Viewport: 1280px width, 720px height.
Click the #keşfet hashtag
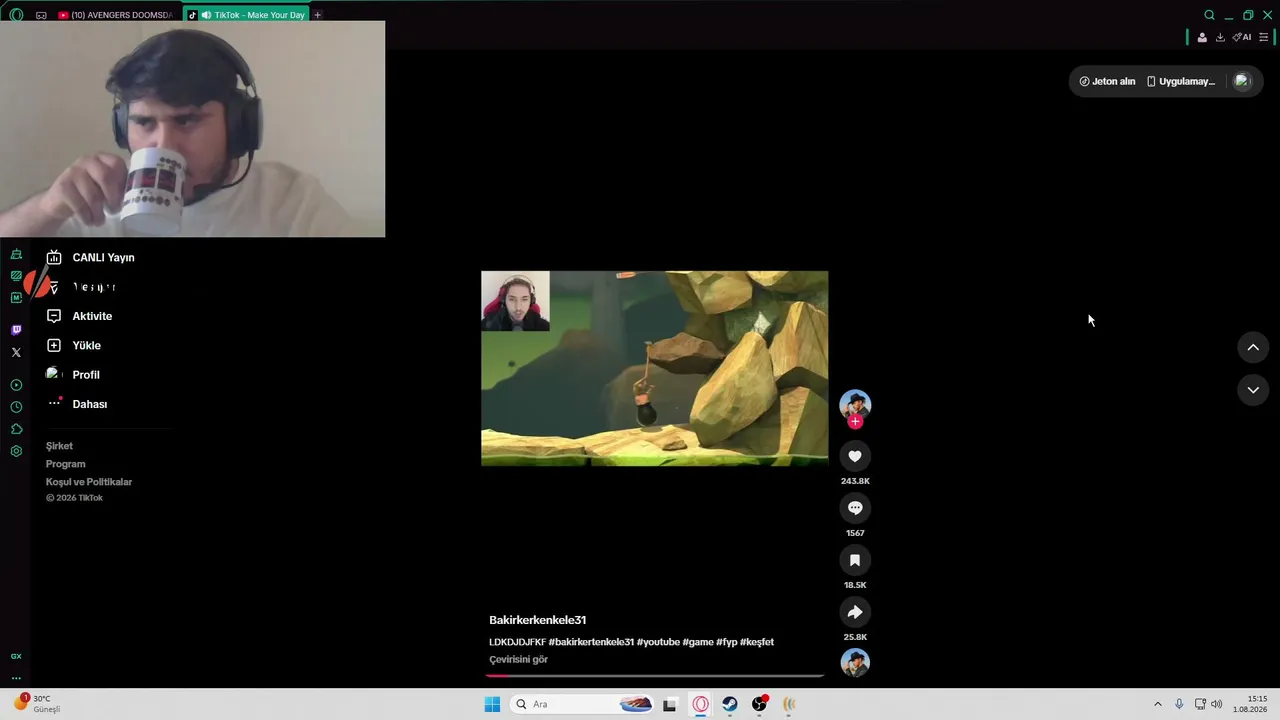(x=757, y=642)
